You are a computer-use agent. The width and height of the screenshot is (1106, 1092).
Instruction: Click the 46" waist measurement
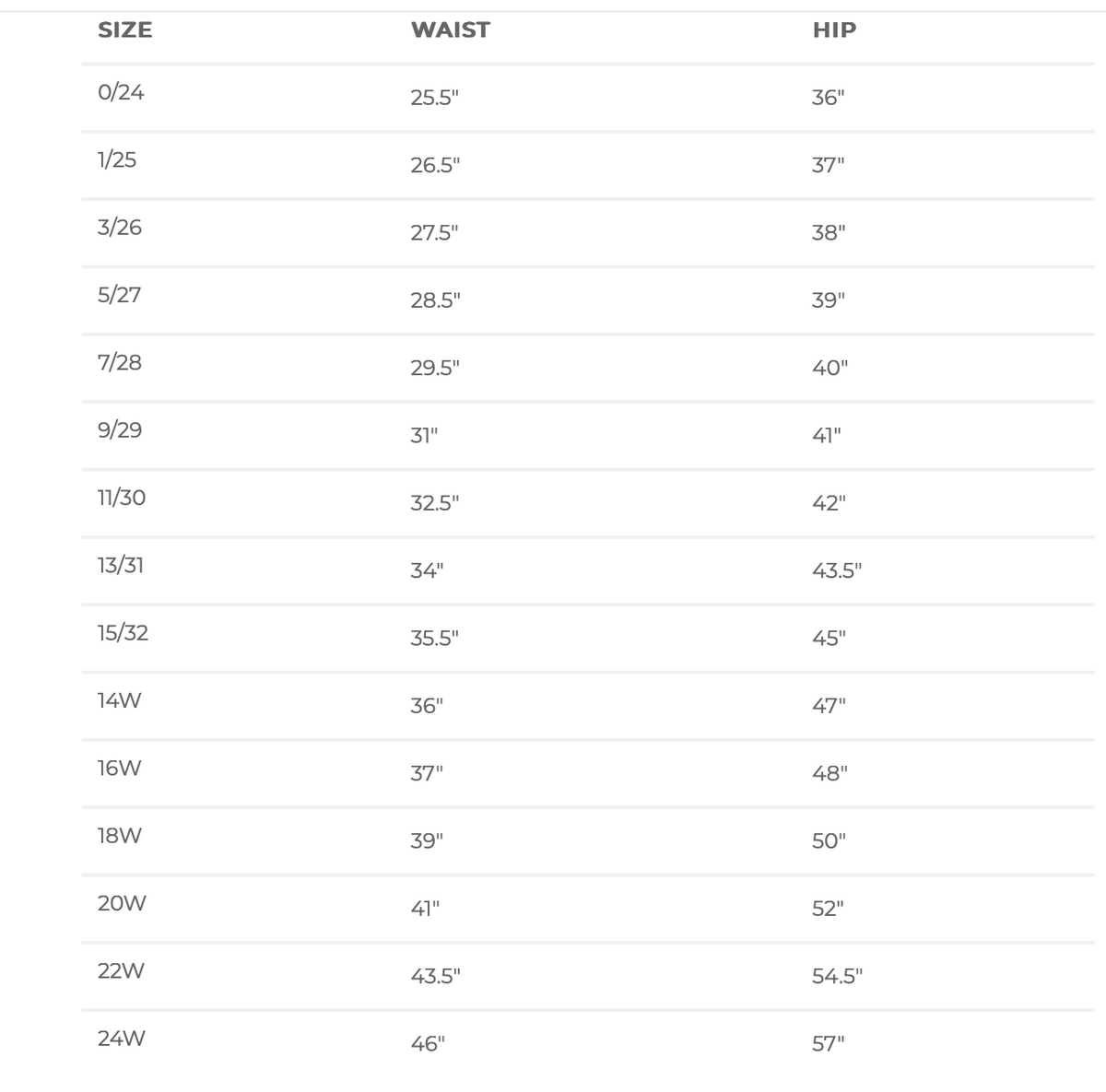[428, 1044]
